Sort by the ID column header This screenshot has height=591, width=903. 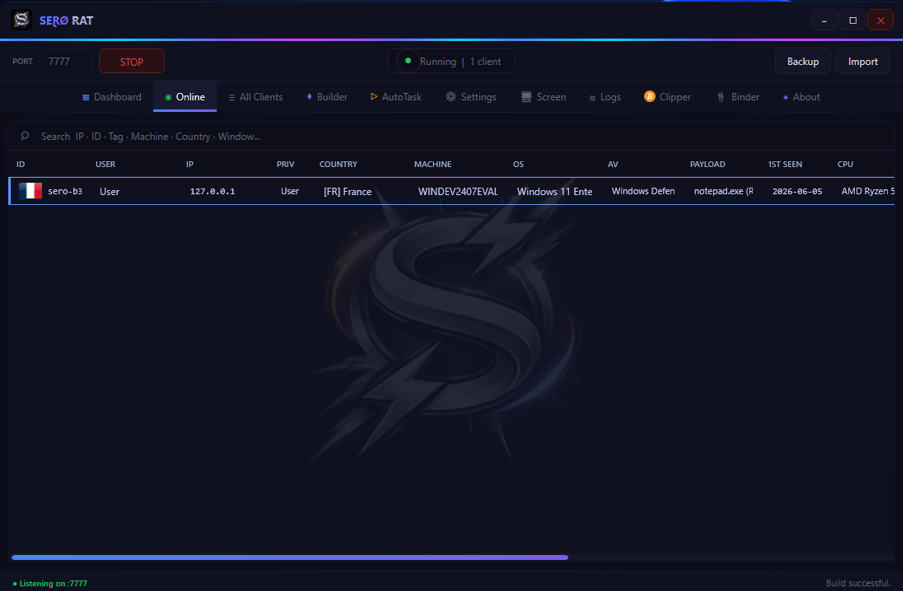(x=21, y=164)
